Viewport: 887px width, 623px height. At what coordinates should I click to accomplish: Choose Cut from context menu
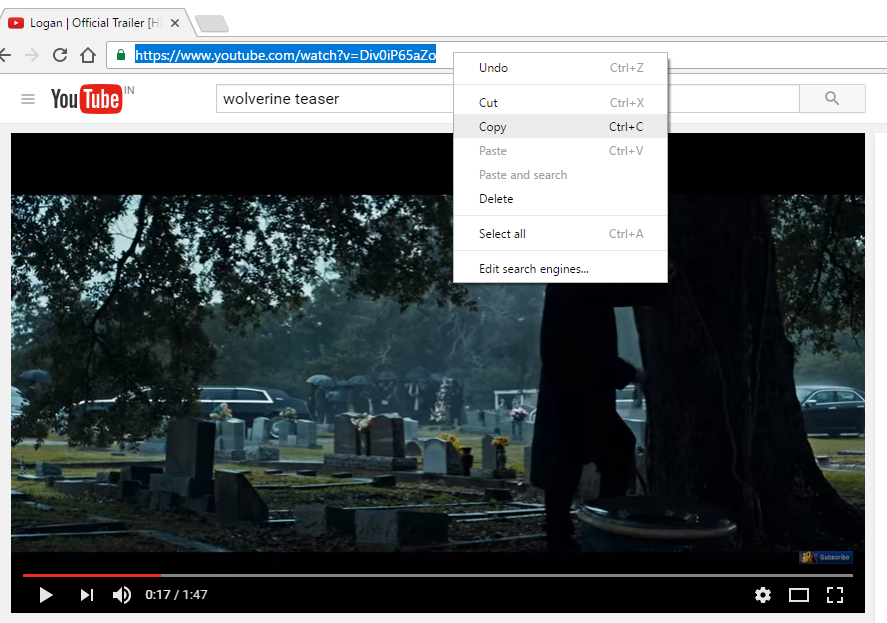click(560, 103)
